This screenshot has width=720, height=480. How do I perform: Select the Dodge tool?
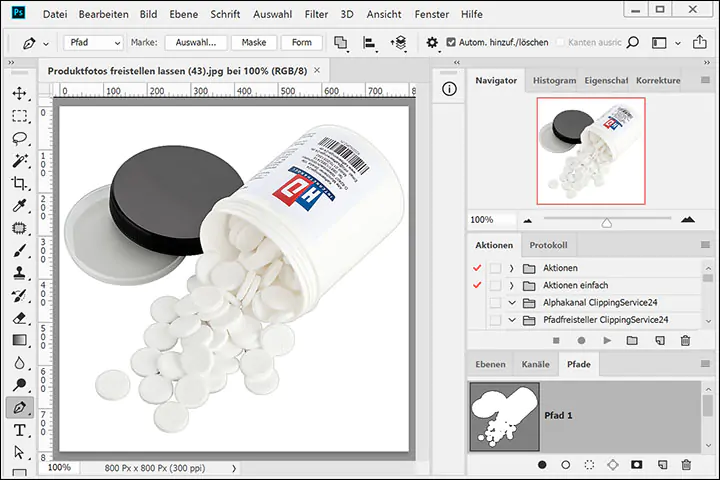click(x=19, y=384)
